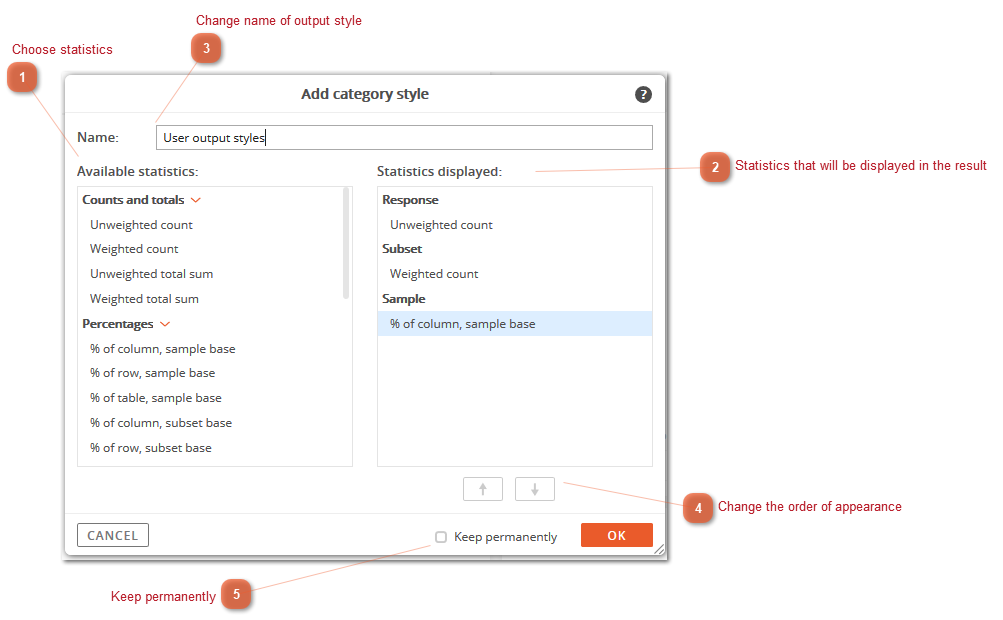Select % of row, sample base
The width and height of the screenshot is (1003, 620).
pyautogui.click(x=152, y=373)
